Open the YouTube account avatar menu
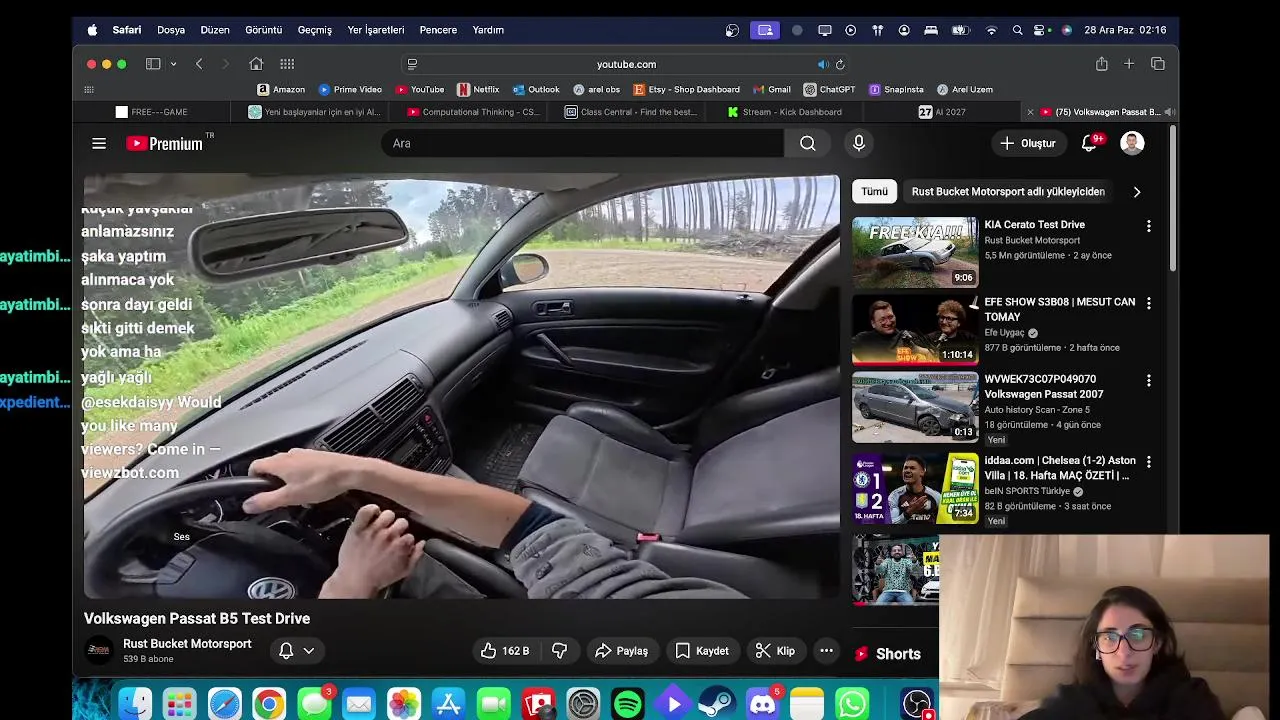The image size is (1280, 720). tap(1132, 143)
